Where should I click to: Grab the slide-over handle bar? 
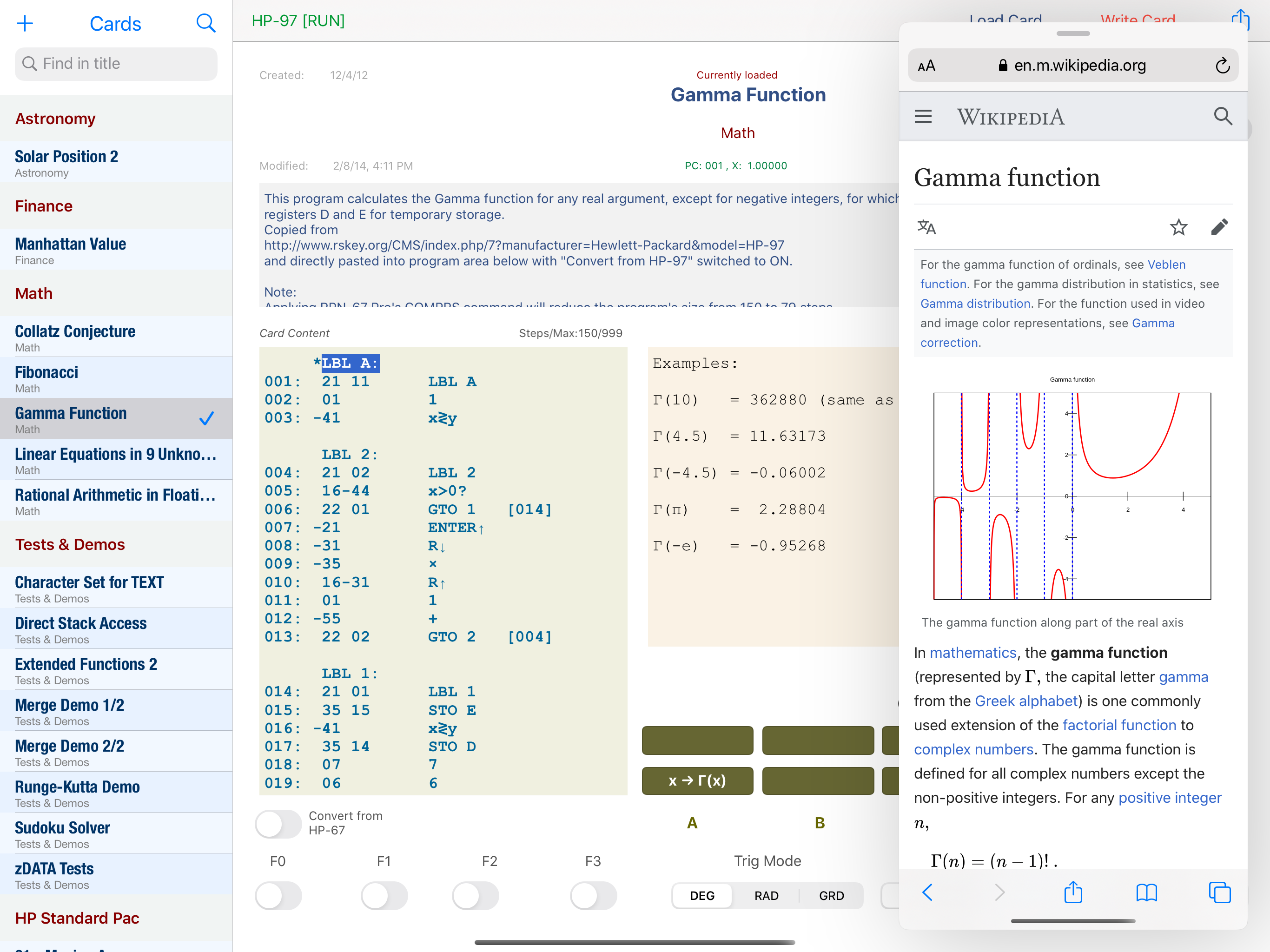[x=1072, y=33]
